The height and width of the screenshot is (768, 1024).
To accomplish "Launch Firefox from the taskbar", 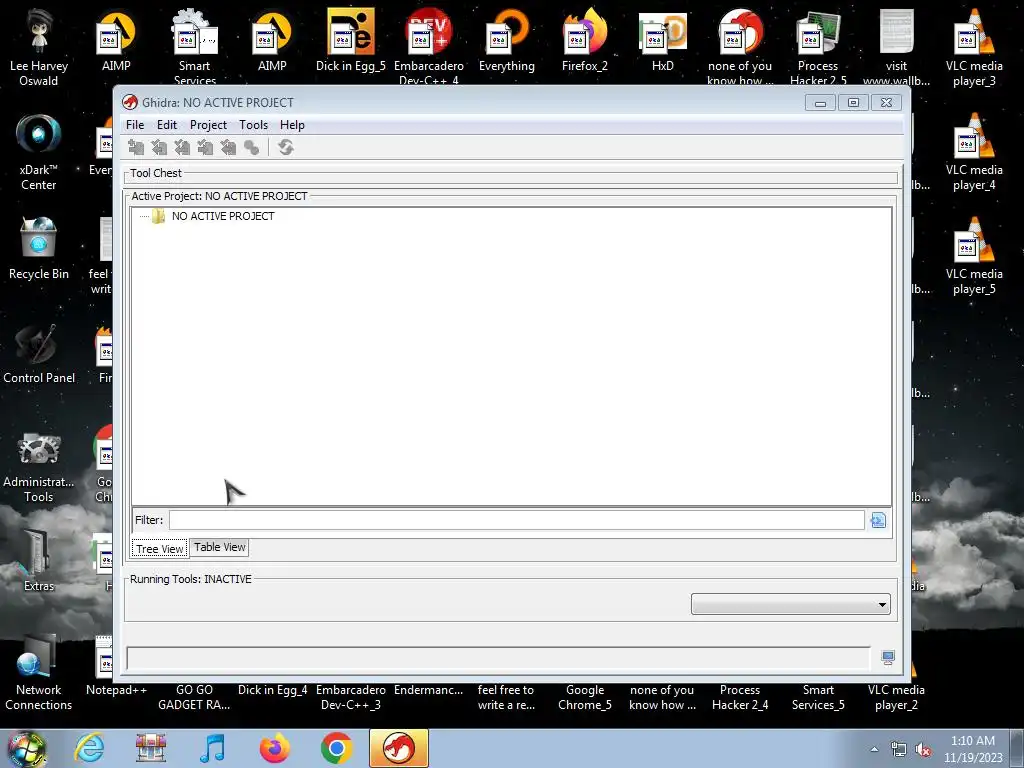I will click(274, 748).
